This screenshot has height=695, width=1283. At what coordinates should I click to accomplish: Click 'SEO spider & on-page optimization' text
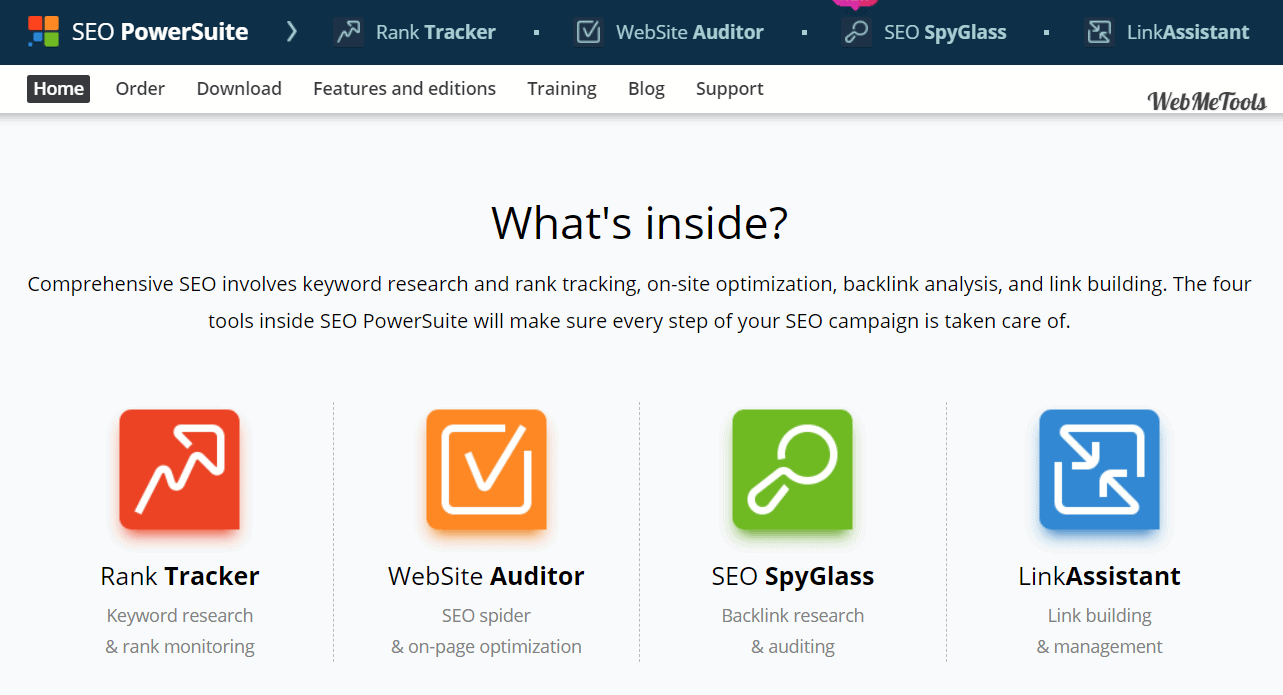[x=486, y=631]
